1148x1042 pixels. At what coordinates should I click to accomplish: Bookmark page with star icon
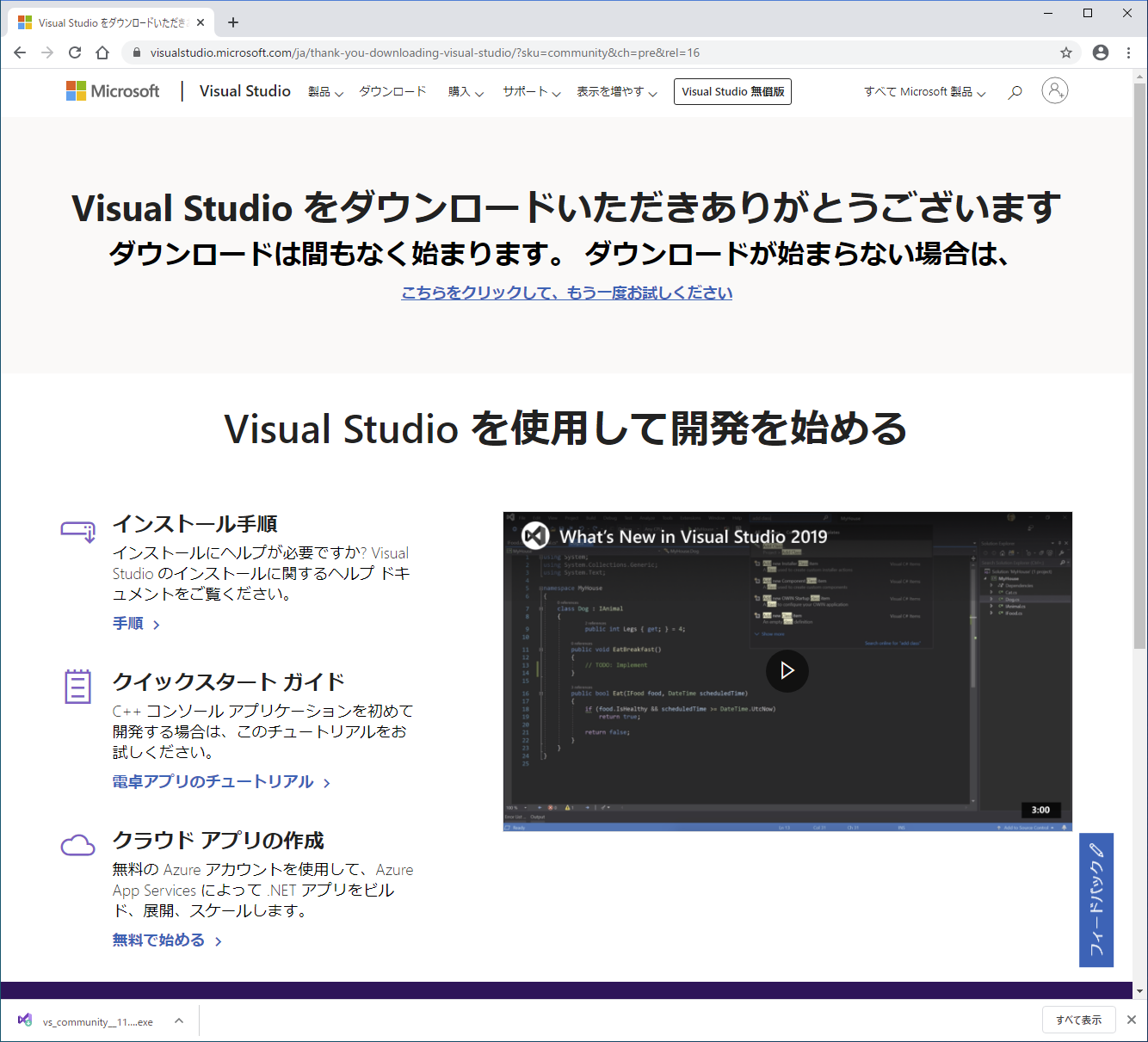pos(1066,52)
